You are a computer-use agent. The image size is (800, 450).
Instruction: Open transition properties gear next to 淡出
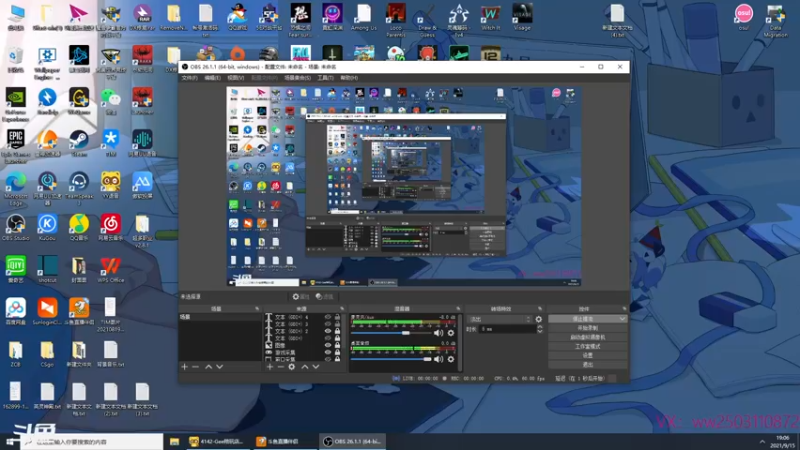[x=539, y=319]
